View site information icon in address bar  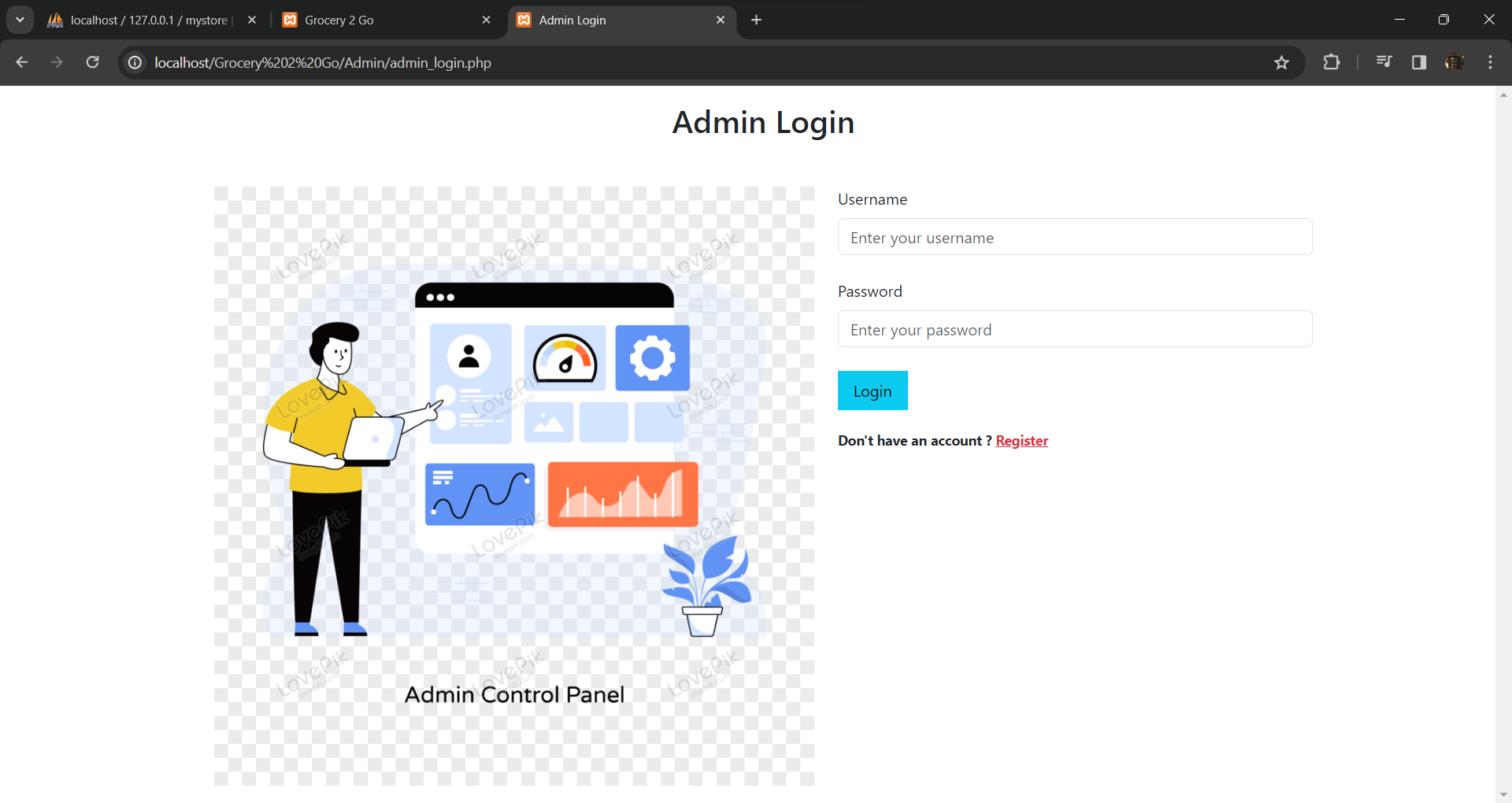[135, 62]
